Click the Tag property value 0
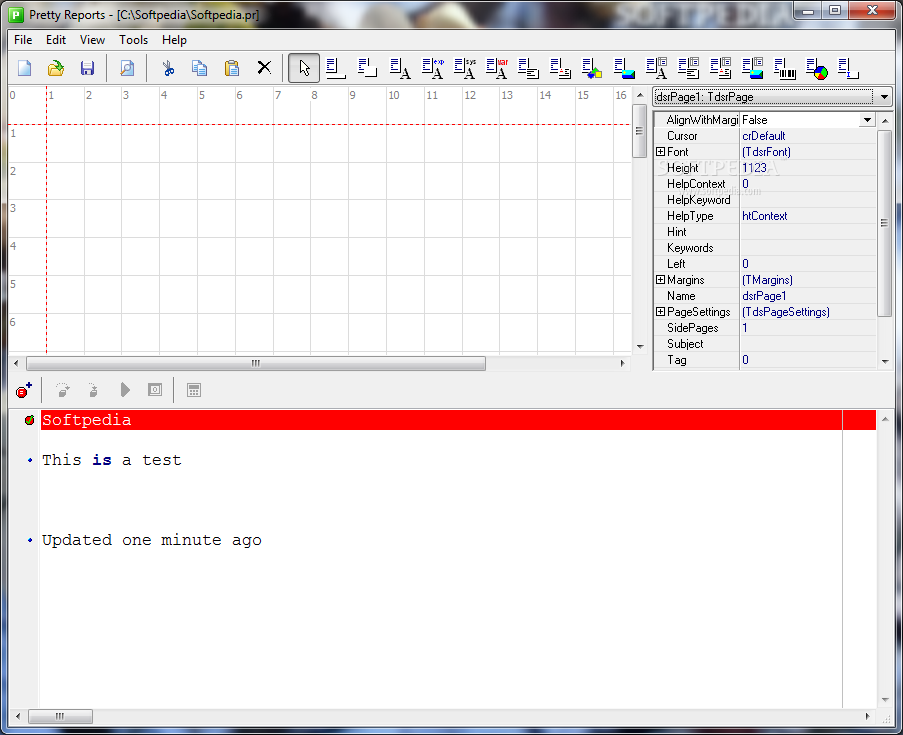Screen dimensions: 903x735 tap(807, 360)
